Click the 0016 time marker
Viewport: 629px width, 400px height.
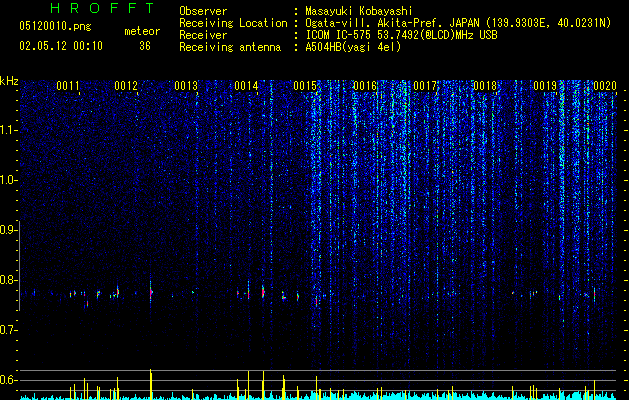click(365, 86)
